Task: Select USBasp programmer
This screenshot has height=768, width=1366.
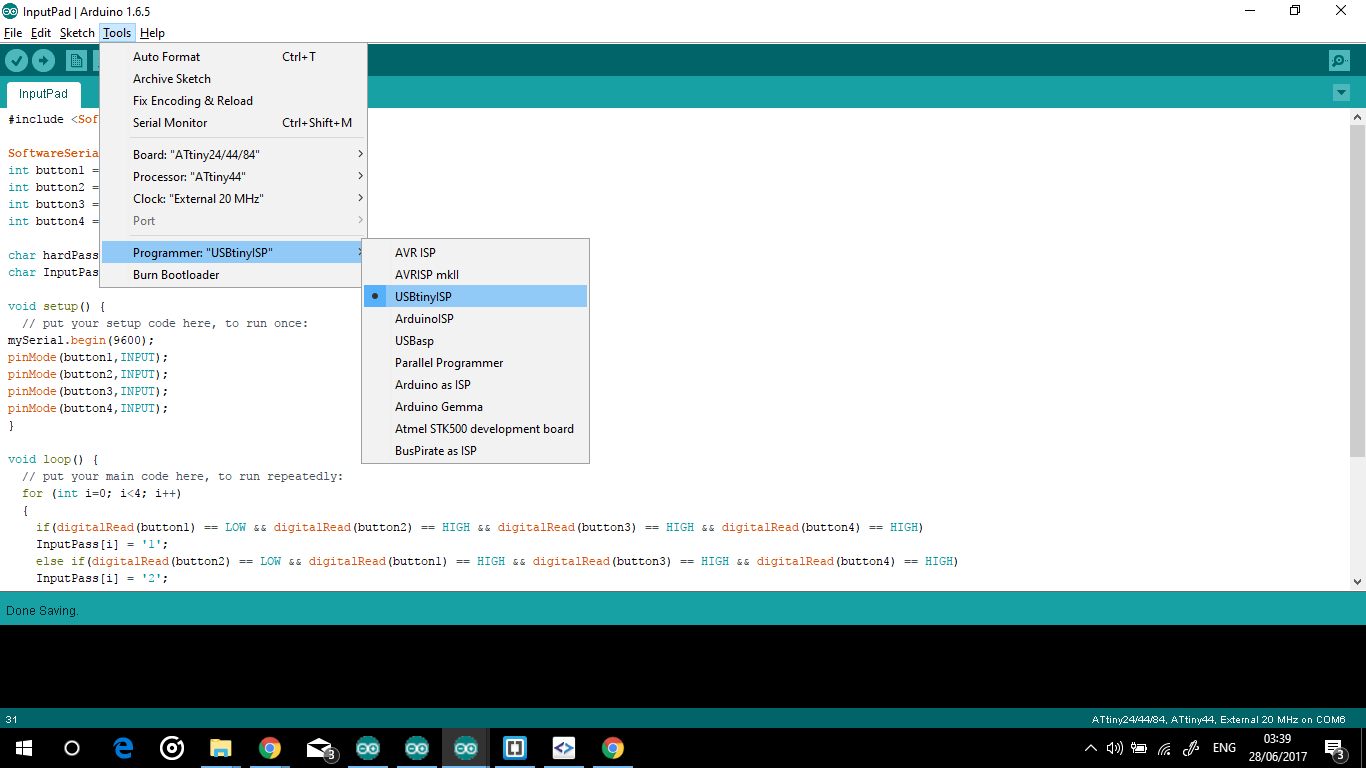Action: [475, 341]
